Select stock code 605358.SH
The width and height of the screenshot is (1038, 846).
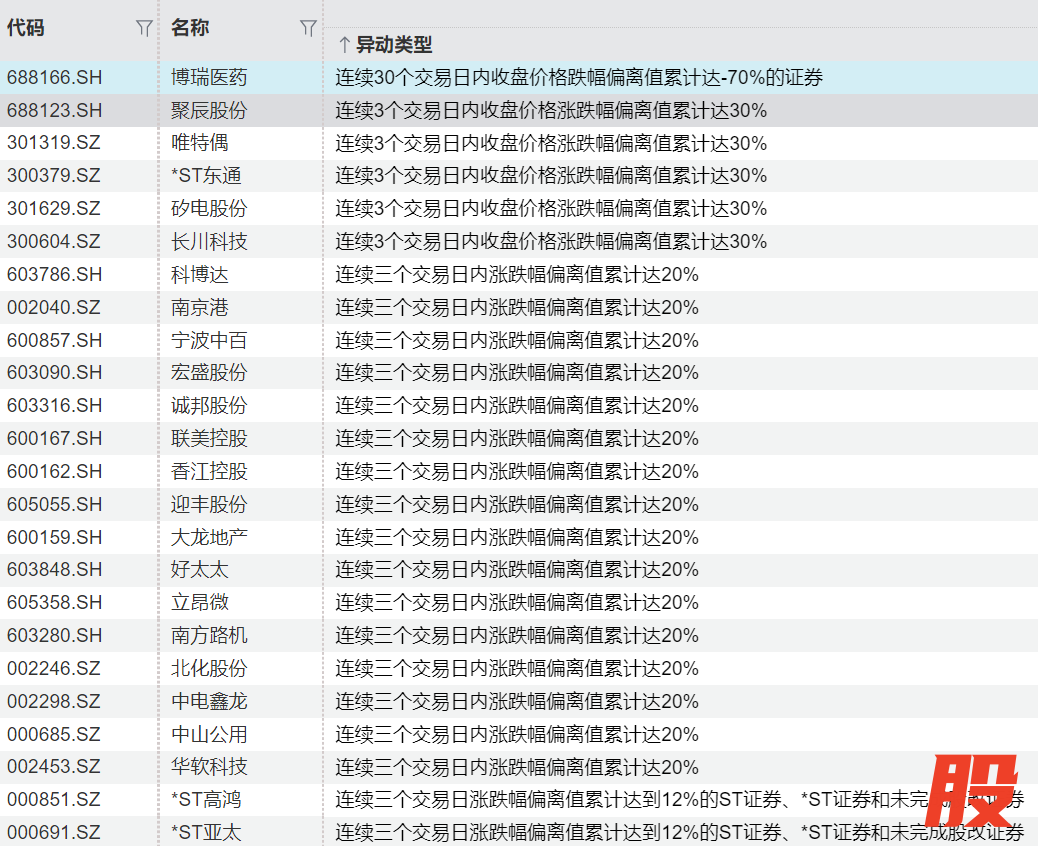pos(54,603)
